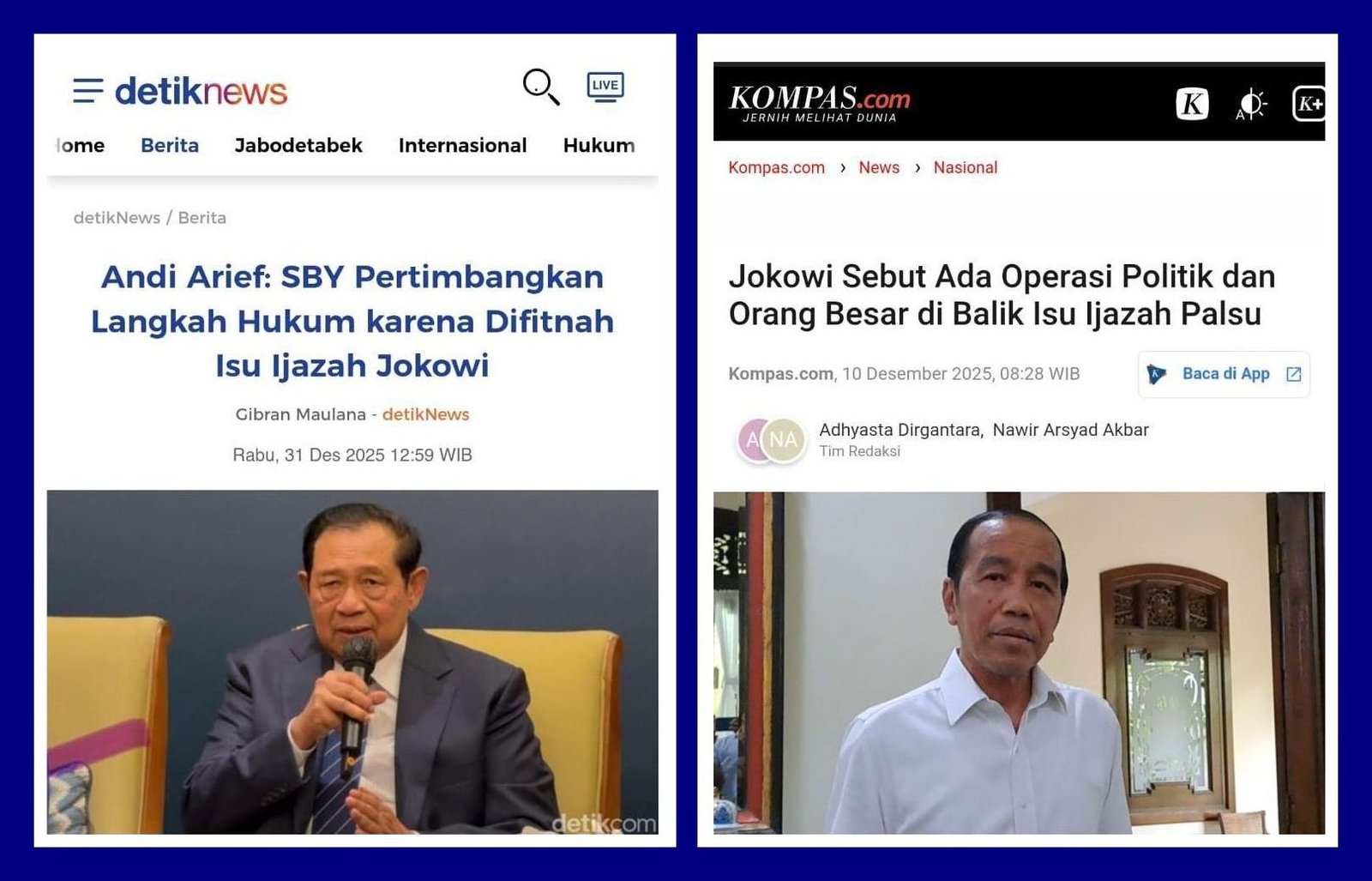1372x881 pixels.
Task: Click the author avatar initials NA
Action: click(783, 440)
